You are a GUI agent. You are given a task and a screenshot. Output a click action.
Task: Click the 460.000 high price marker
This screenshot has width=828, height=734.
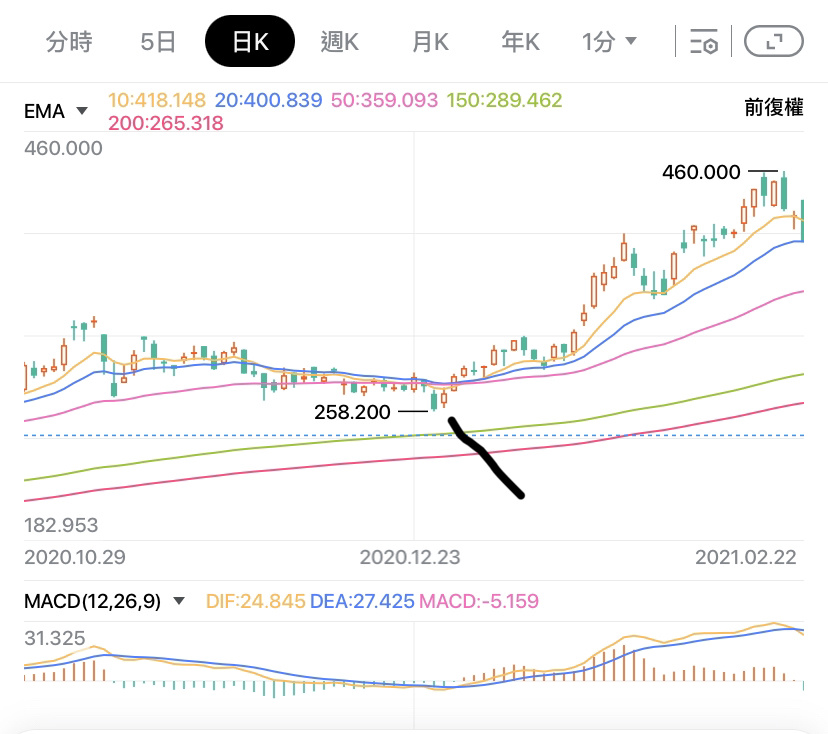point(701,172)
